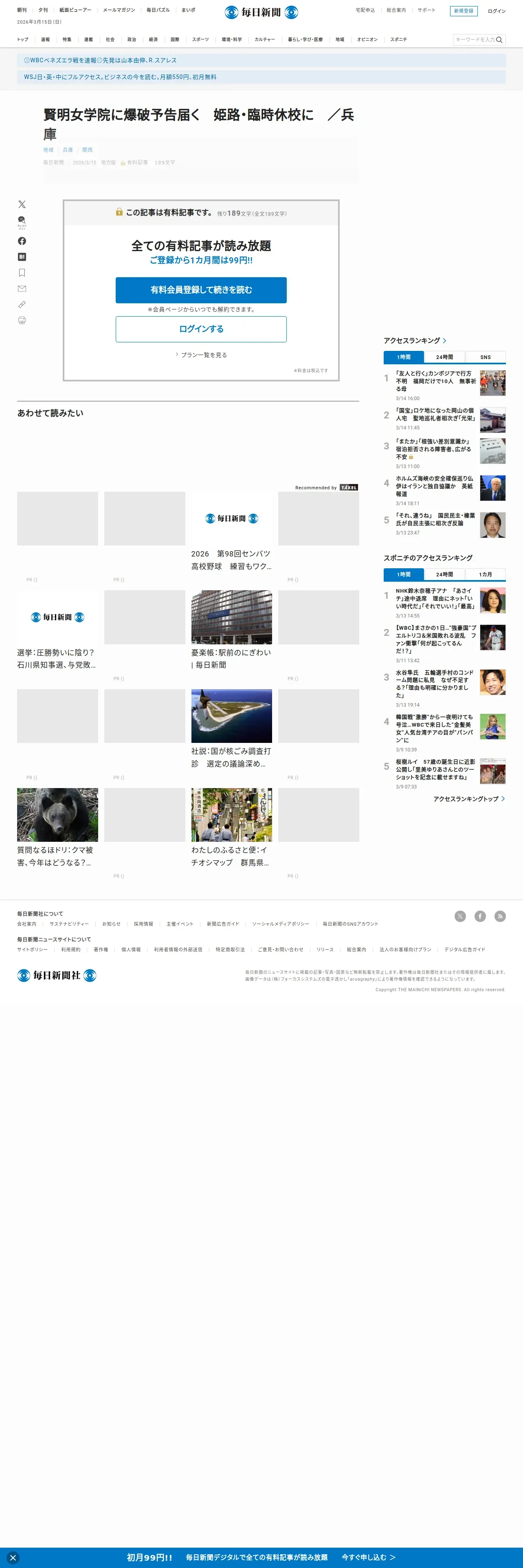This screenshot has width=523, height=1568.
Task: Open 毎日パズル top link
Action: pyautogui.click(x=158, y=10)
